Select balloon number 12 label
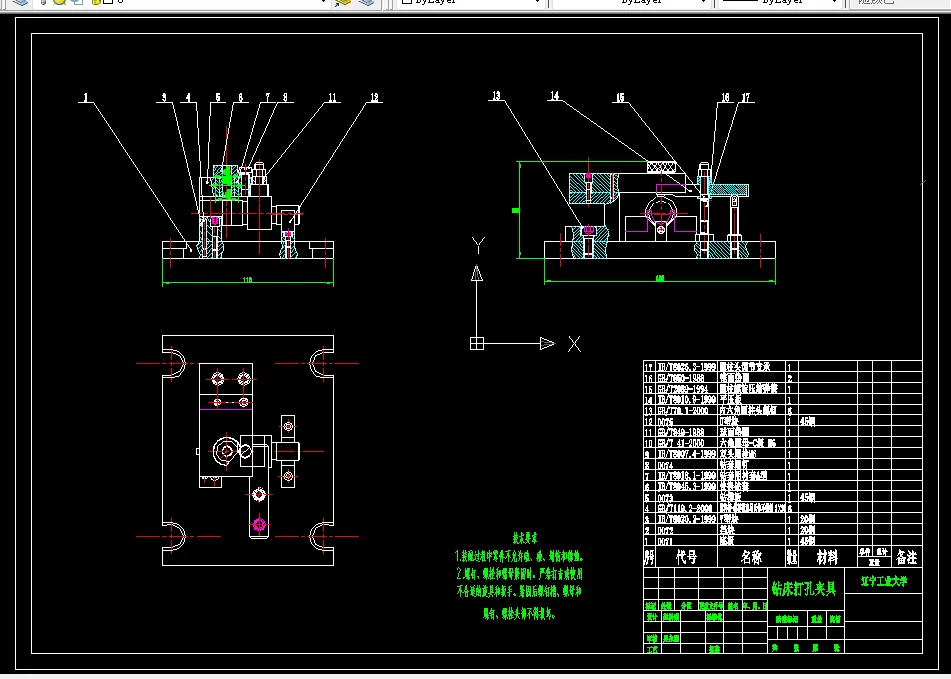Screen dimensions: 951x679 point(374,97)
